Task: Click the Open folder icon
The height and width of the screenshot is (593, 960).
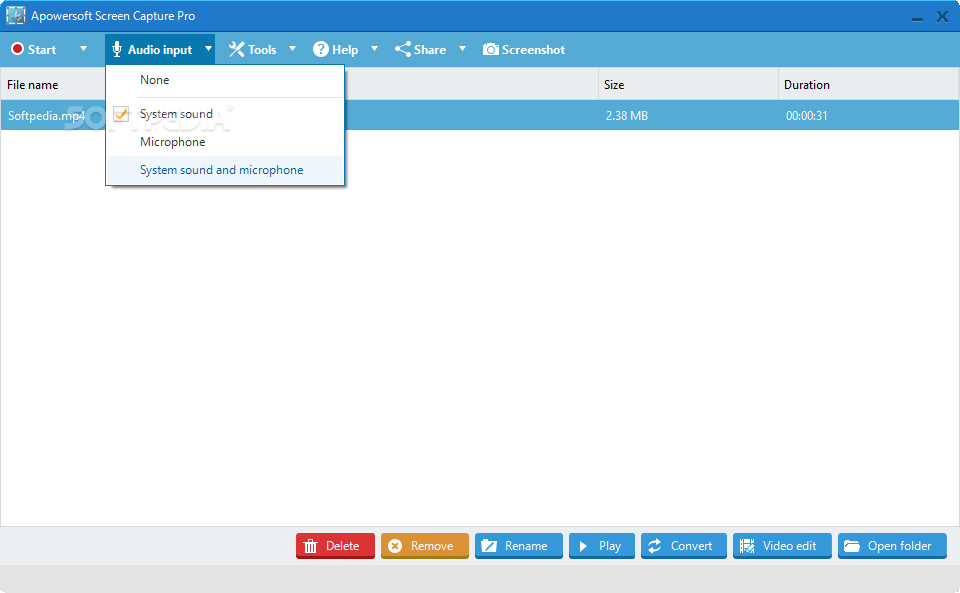Action: point(852,546)
